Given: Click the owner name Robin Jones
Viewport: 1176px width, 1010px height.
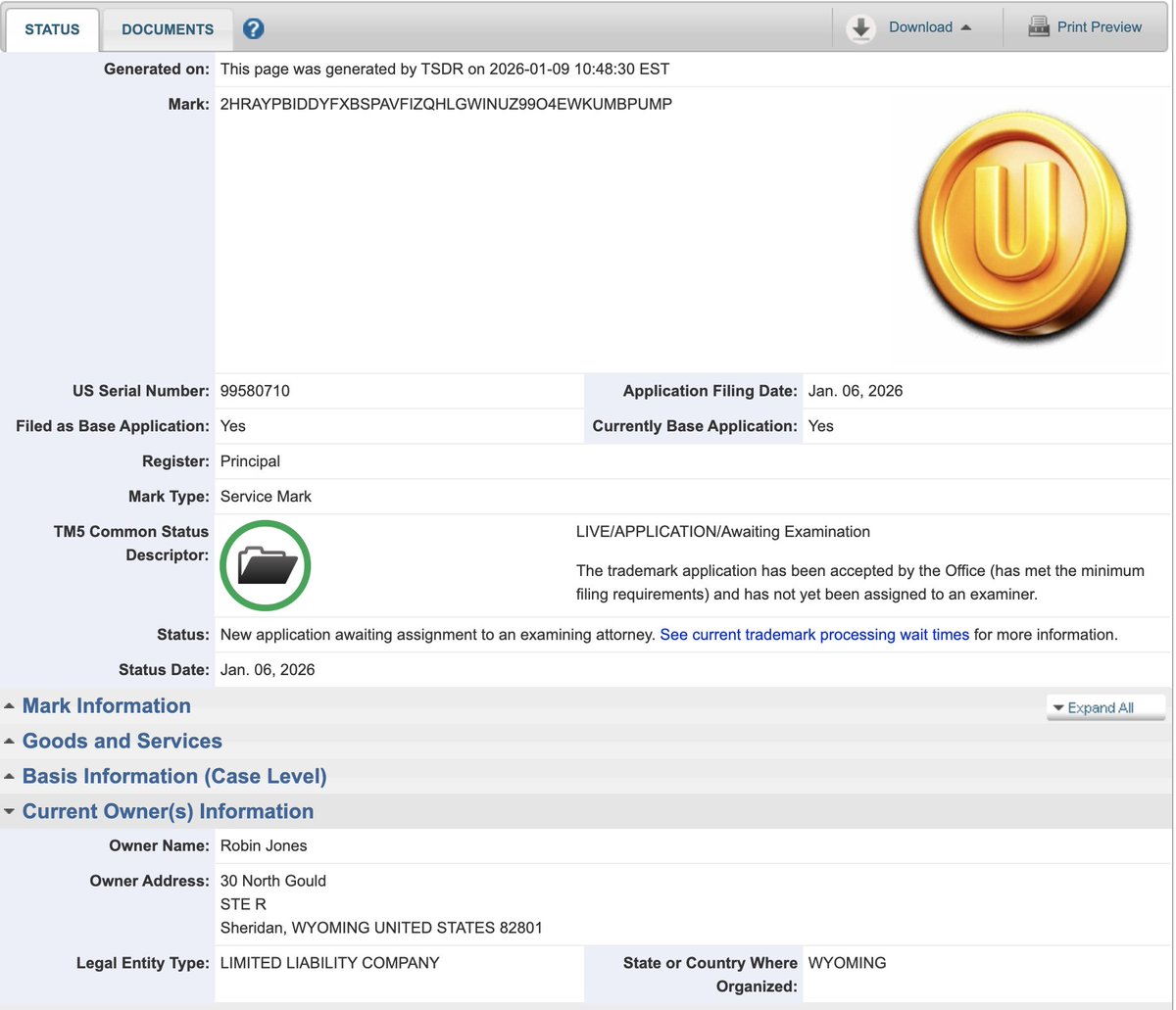Looking at the screenshot, I should [264, 845].
